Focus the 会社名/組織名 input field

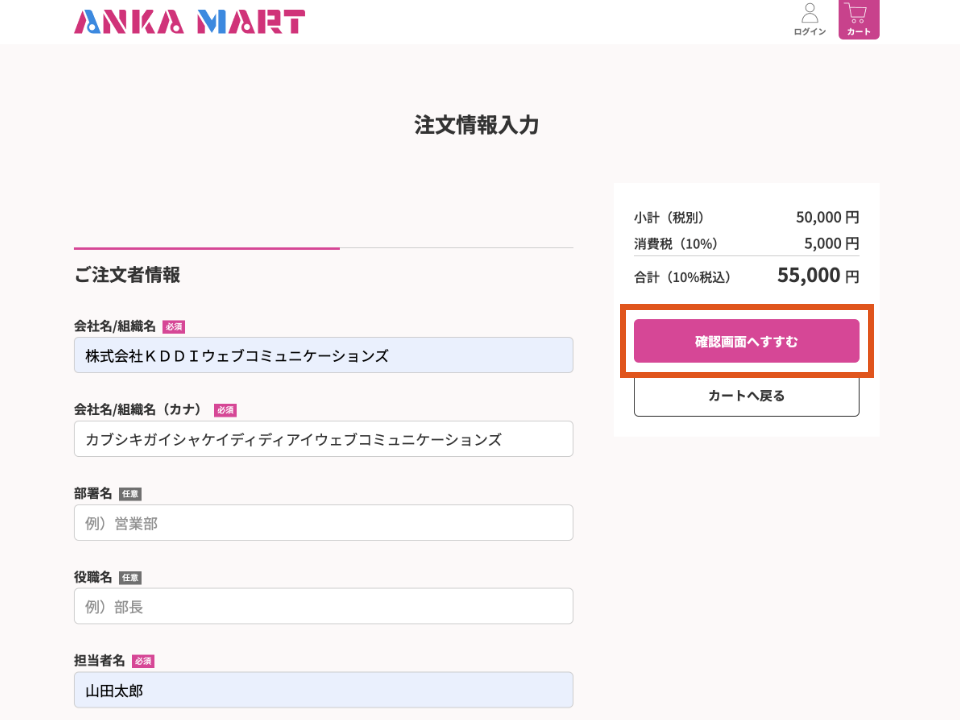[323, 355]
